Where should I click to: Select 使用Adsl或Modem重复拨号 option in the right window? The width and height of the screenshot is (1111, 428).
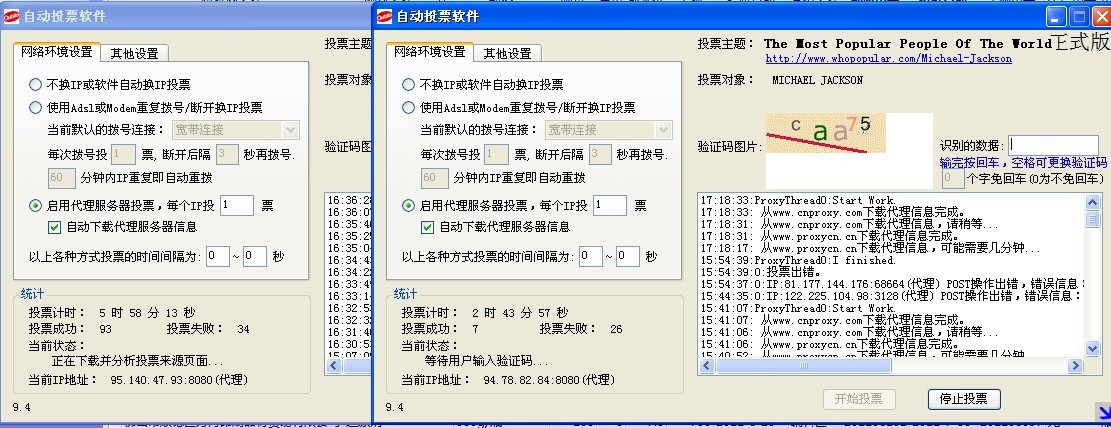pos(408,108)
